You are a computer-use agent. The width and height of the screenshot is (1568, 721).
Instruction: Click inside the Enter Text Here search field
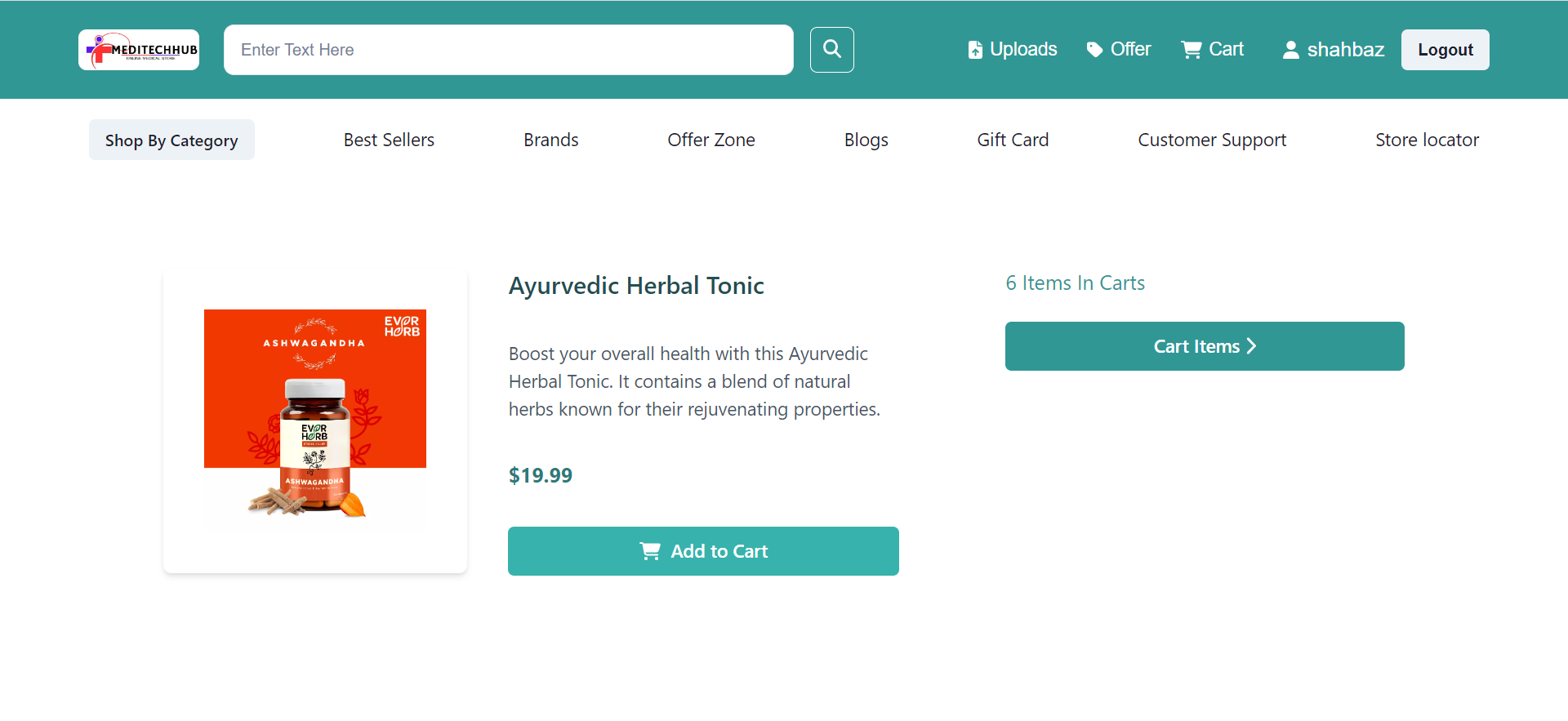[508, 50]
